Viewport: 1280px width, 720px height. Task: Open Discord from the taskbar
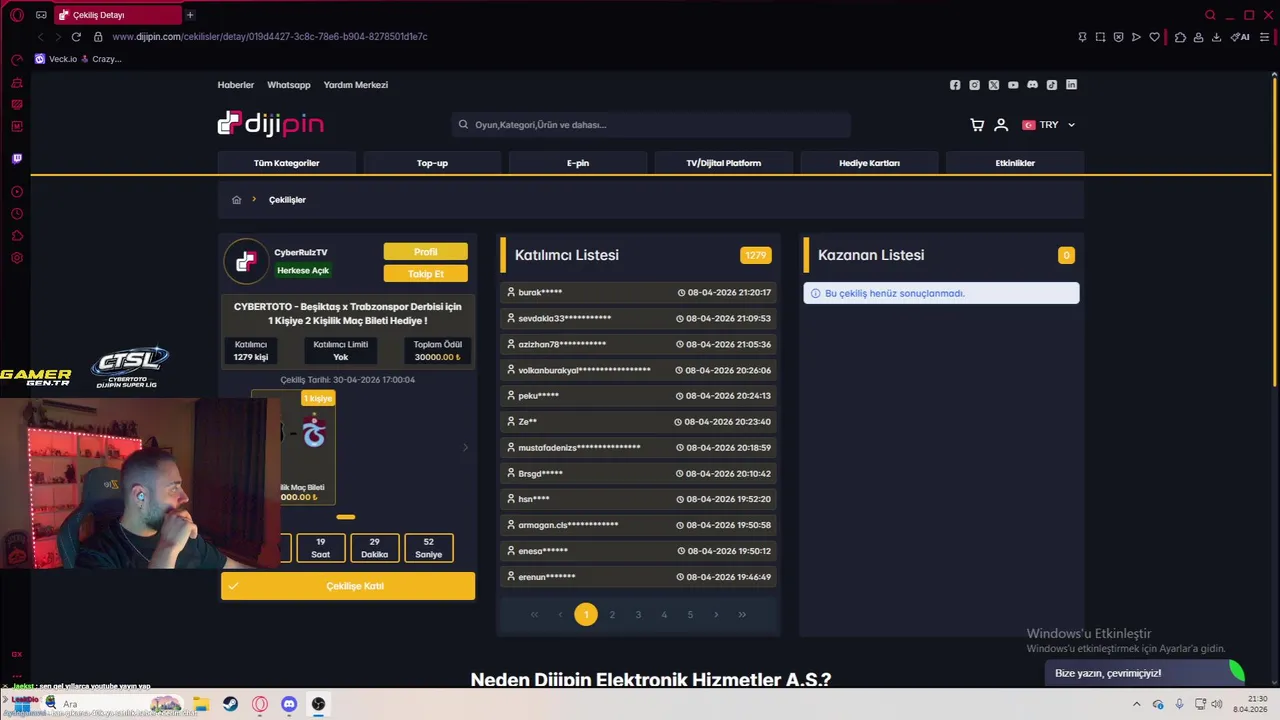click(289, 704)
